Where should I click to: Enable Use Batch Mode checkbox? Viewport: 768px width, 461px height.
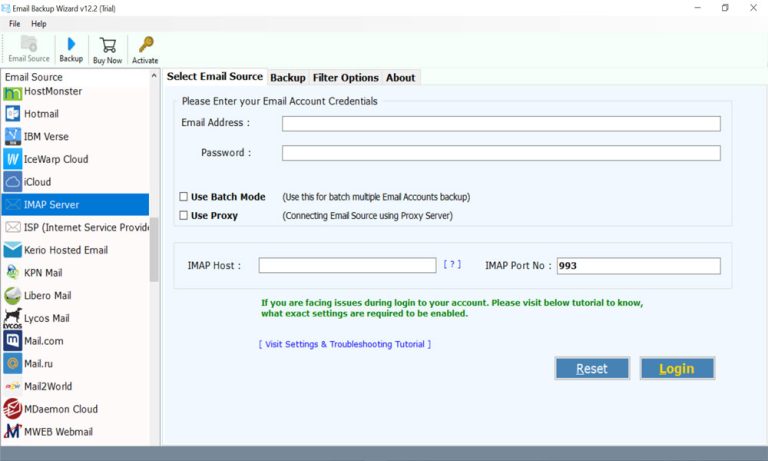[x=184, y=196]
